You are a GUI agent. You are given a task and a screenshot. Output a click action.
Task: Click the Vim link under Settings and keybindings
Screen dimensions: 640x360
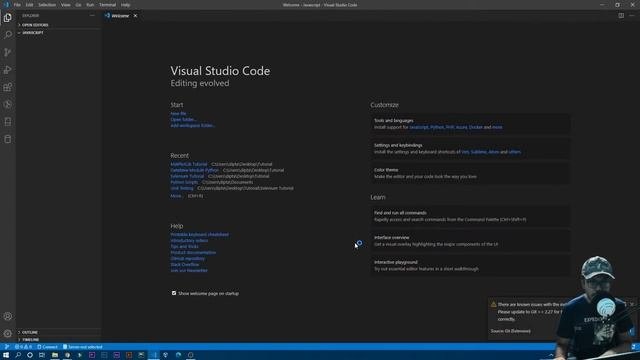465,152
